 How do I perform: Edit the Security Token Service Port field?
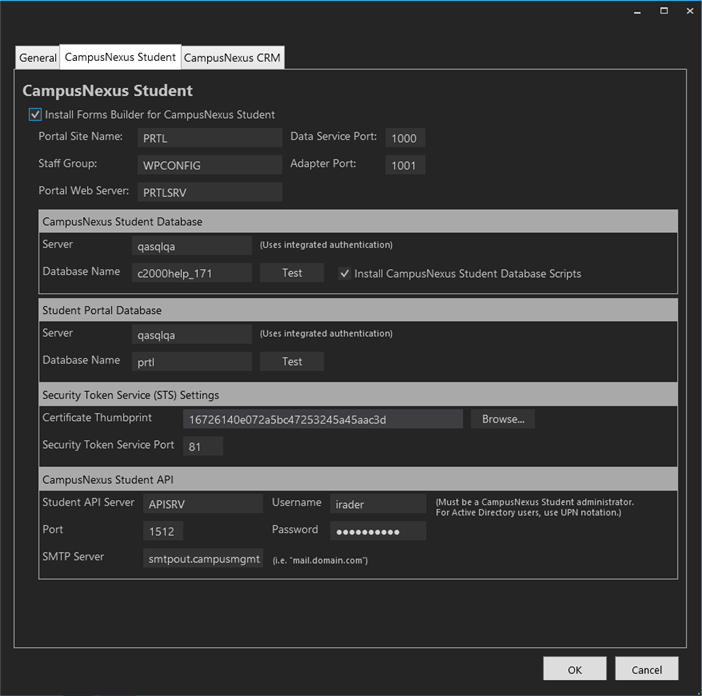(203, 446)
